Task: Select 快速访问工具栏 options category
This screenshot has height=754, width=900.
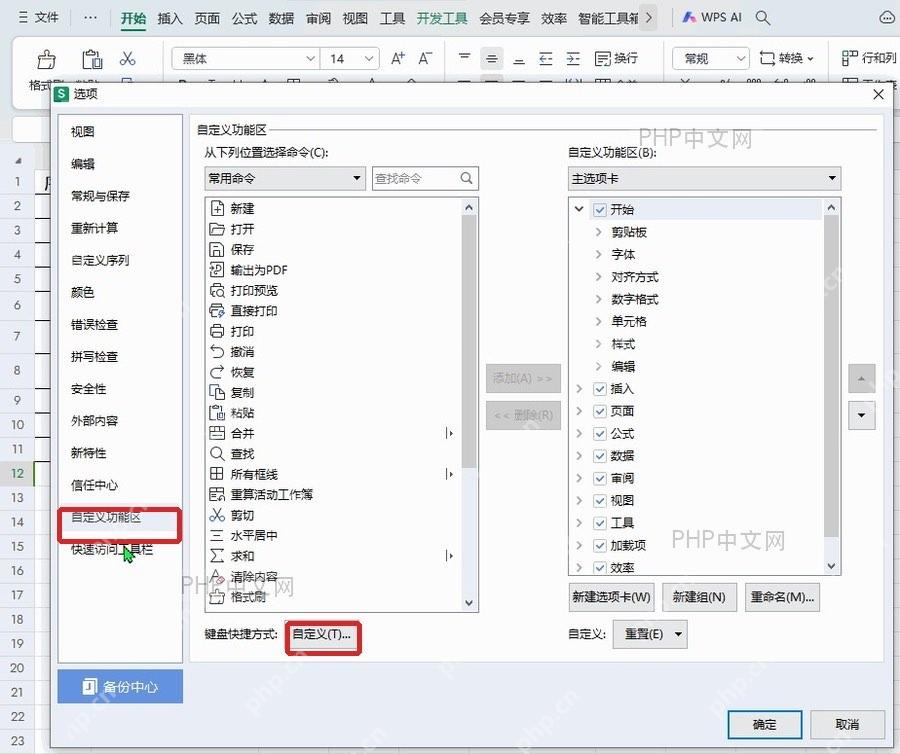Action: click(x=112, y=550)
